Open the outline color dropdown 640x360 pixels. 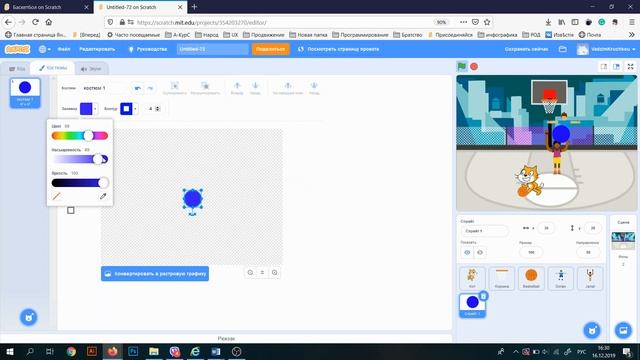[135, 109]
